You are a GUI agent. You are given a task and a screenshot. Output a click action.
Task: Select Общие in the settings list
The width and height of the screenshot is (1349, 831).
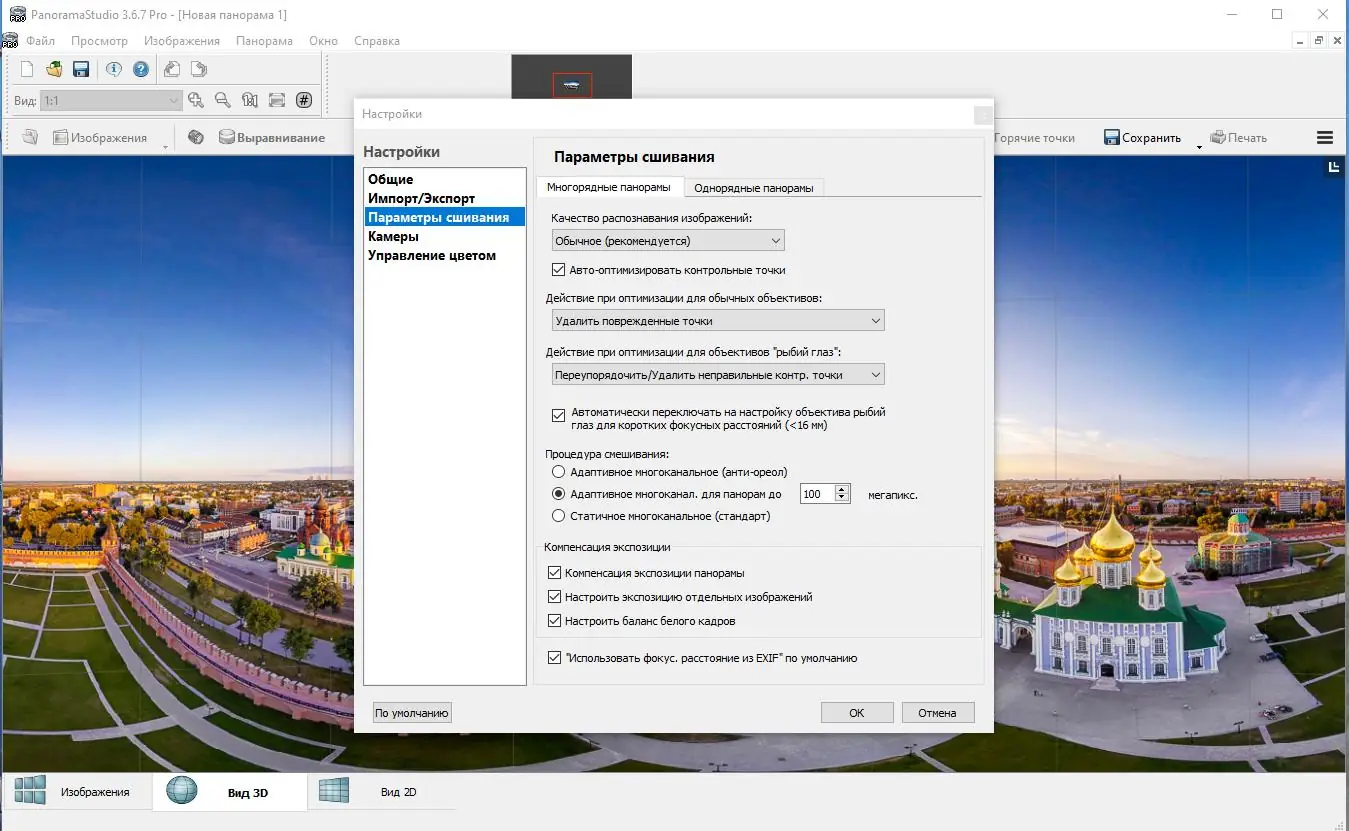point(444,179)
